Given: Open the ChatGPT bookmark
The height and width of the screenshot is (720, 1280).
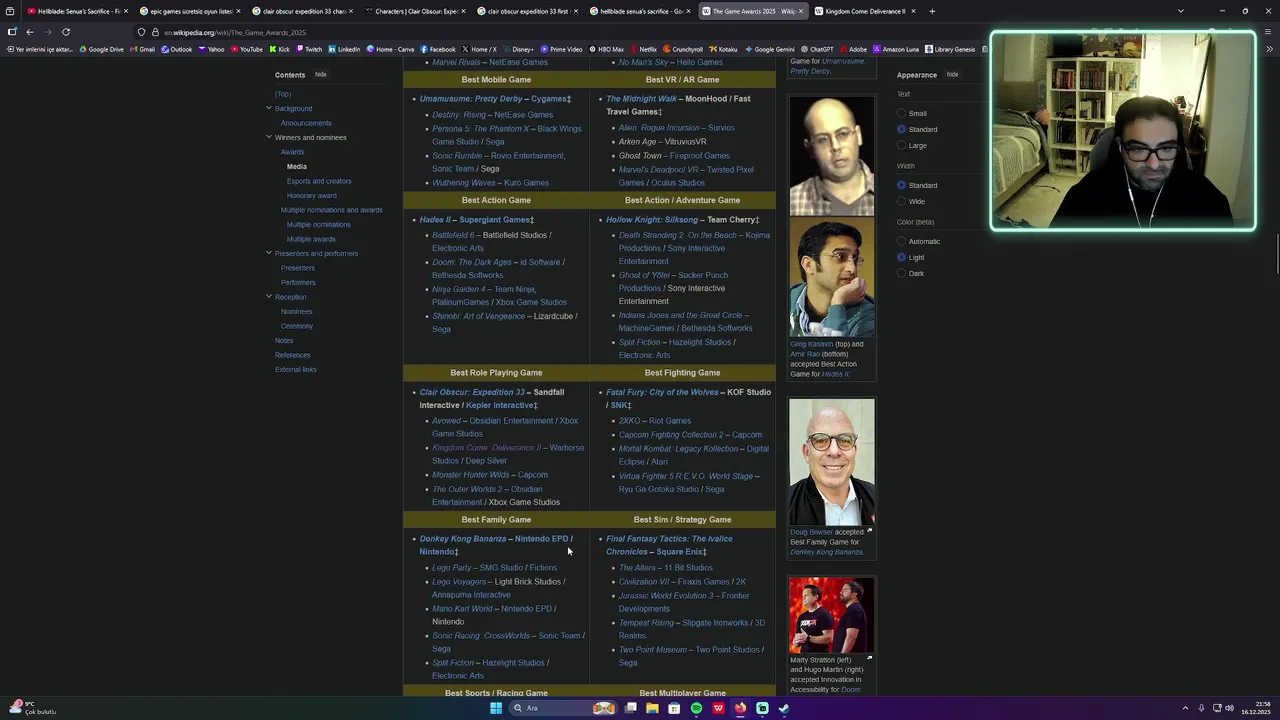Looking at the screenshot, I should tap(817, 49).
